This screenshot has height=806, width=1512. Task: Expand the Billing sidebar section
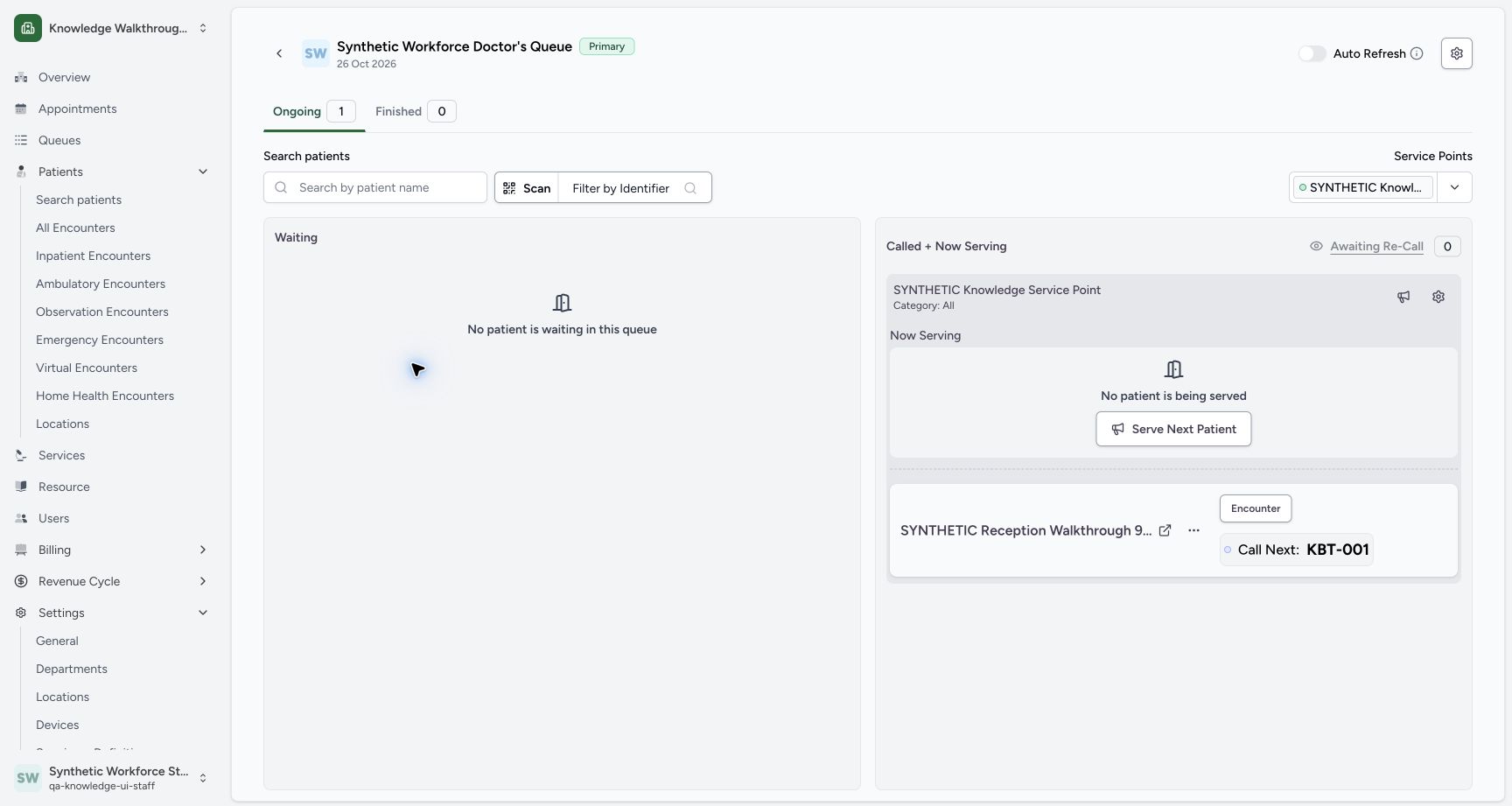(203, 550)
